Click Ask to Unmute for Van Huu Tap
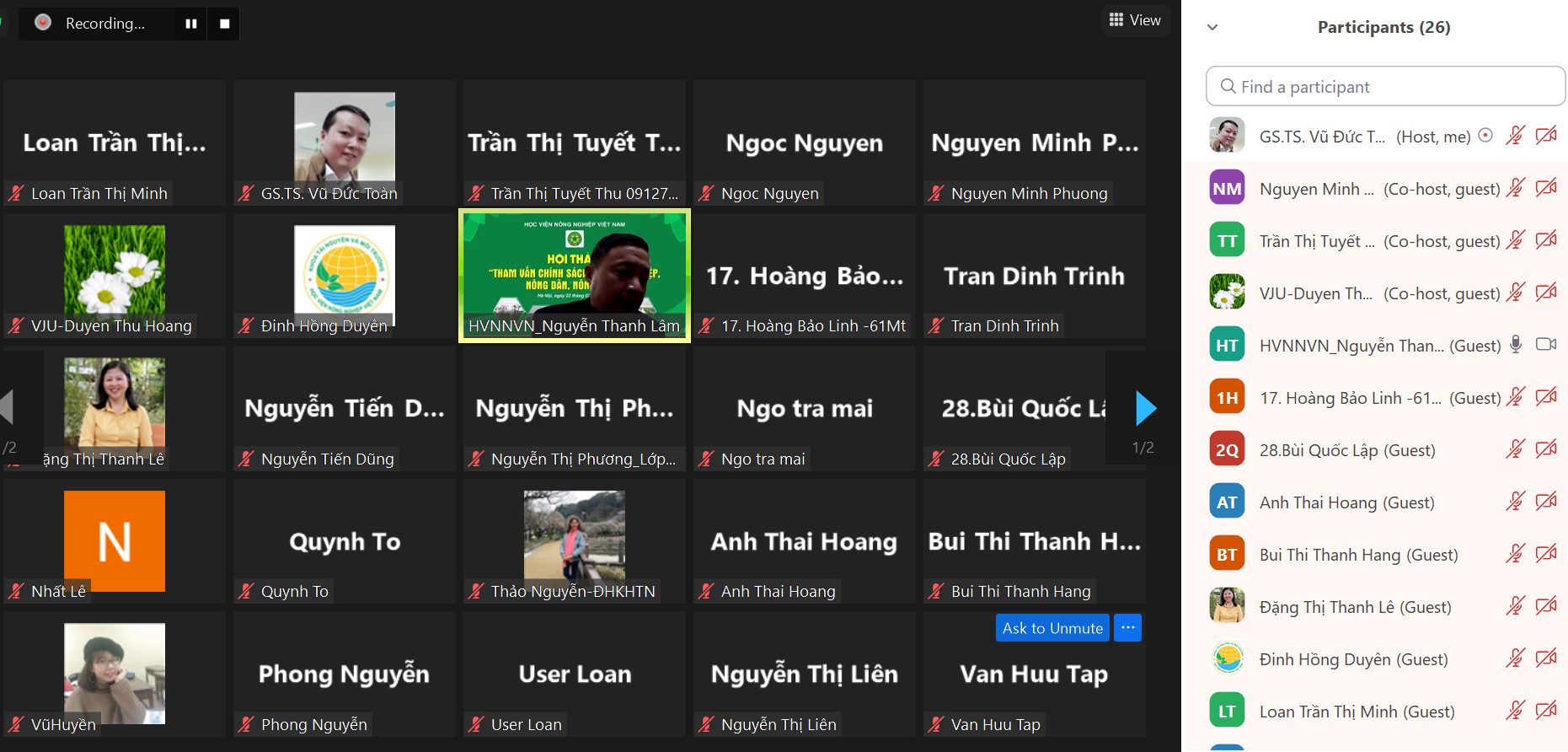 pyautogui.click(x=1052, y=628)
